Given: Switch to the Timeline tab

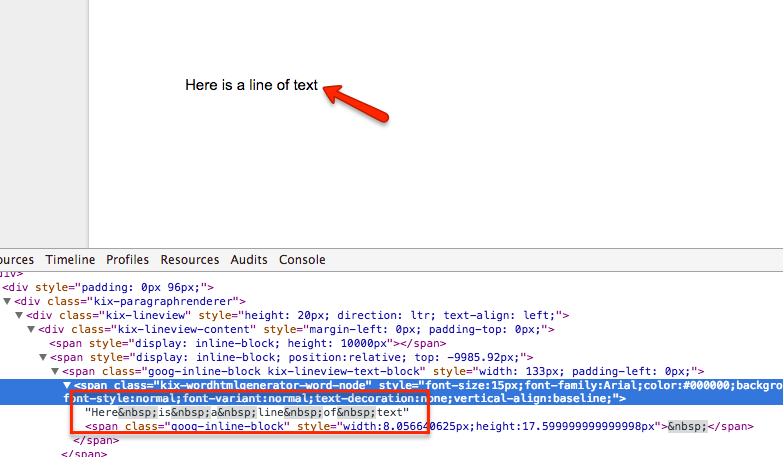Looking at the screenshot, I should point(70,259).
